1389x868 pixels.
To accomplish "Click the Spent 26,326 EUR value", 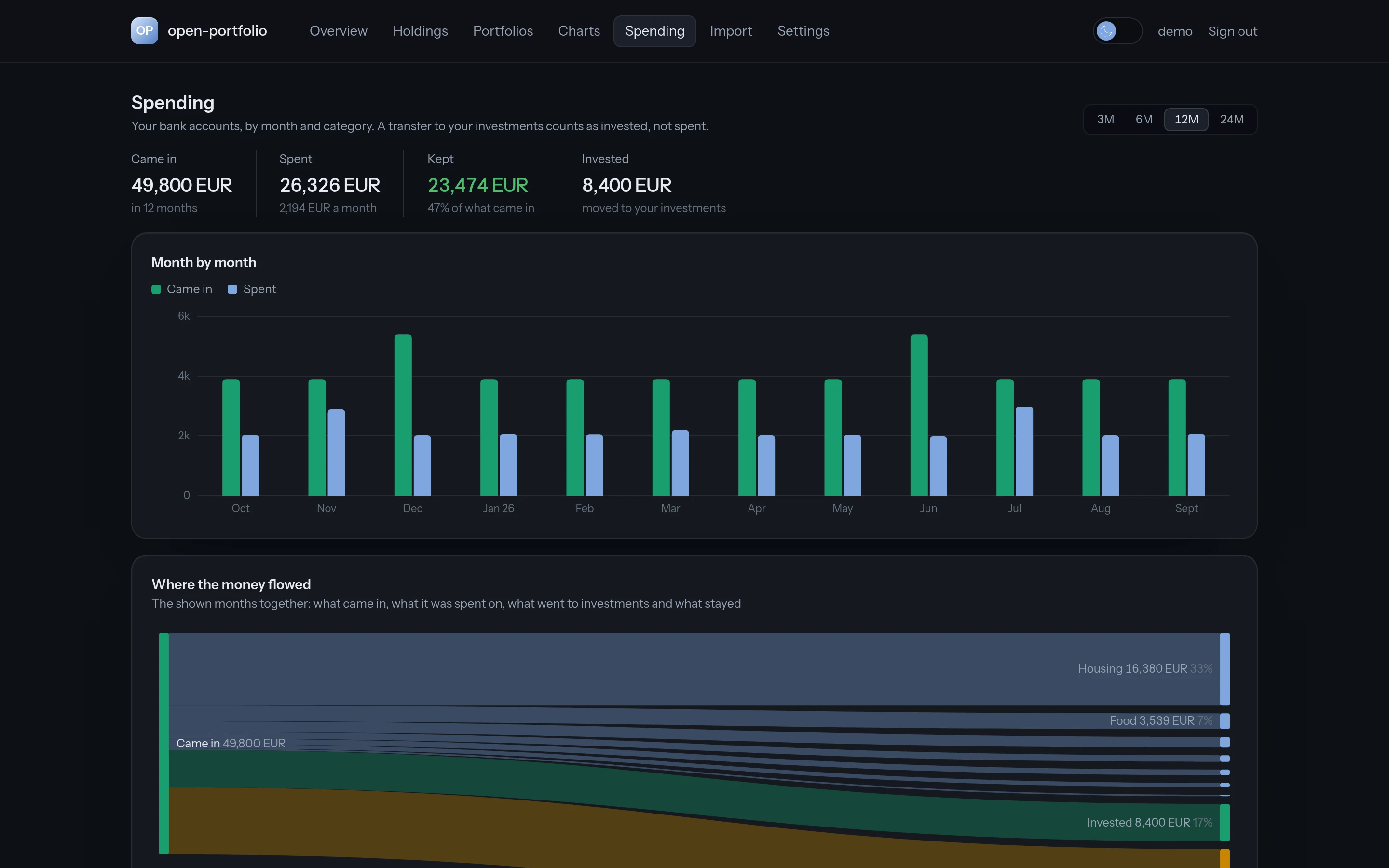I will click(x=329, y=186).
